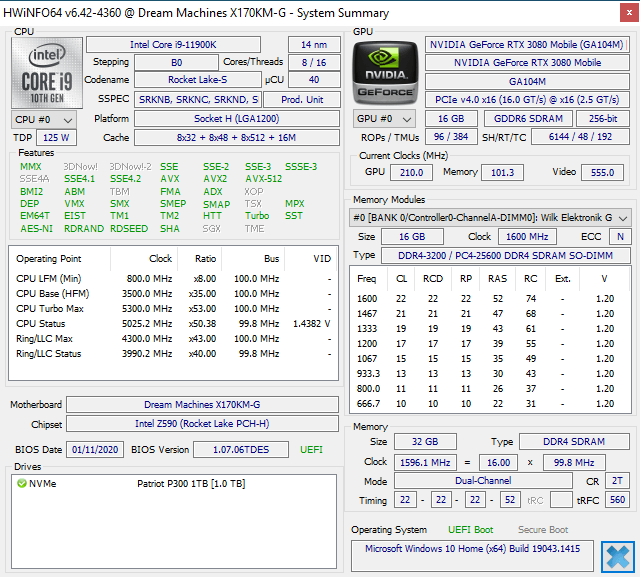Click the AVX-512 feature label
The width and height of the screenshot is (640, 577).
coord(264,179)
